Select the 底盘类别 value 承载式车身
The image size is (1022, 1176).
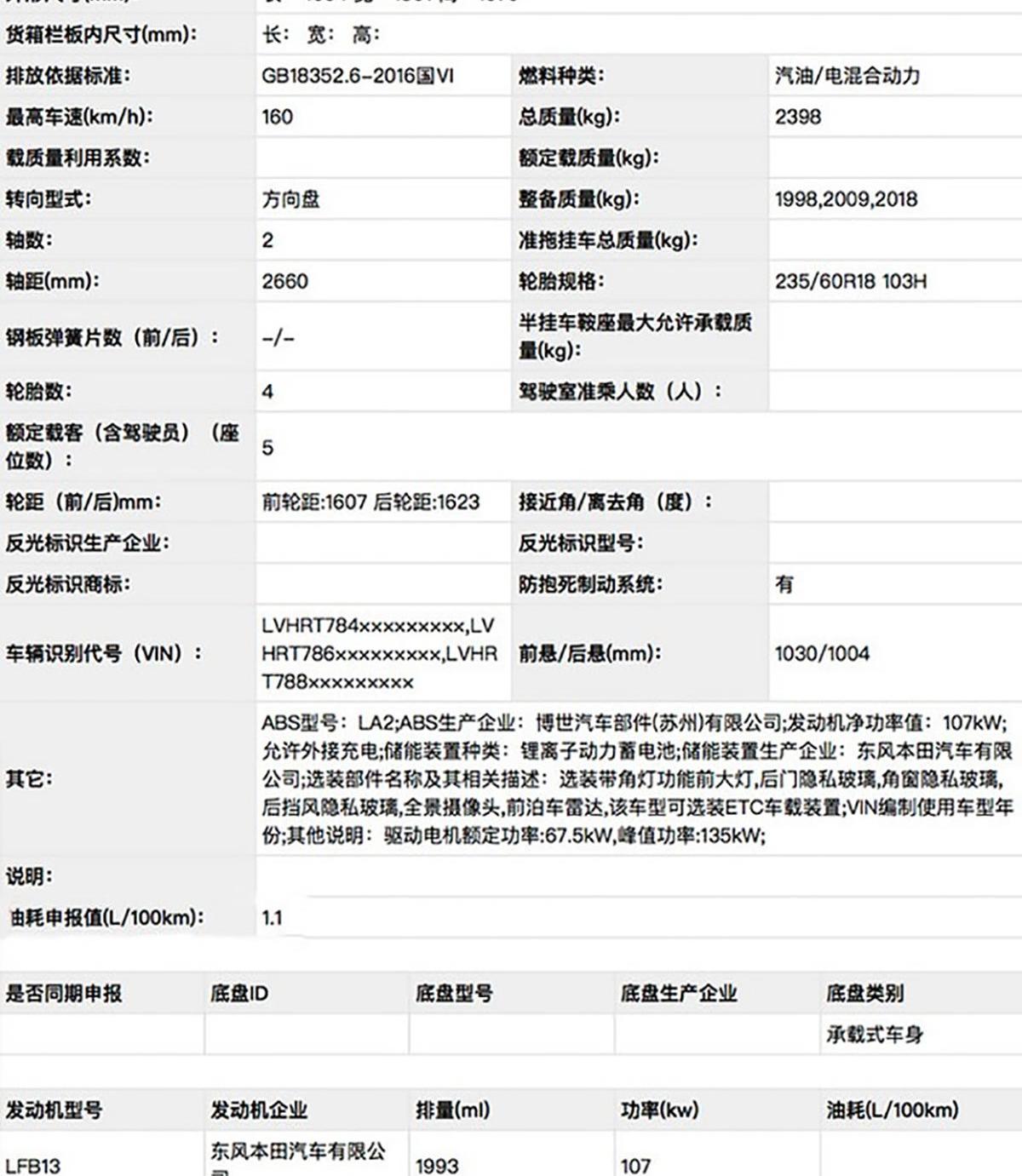coord(874,1035)
